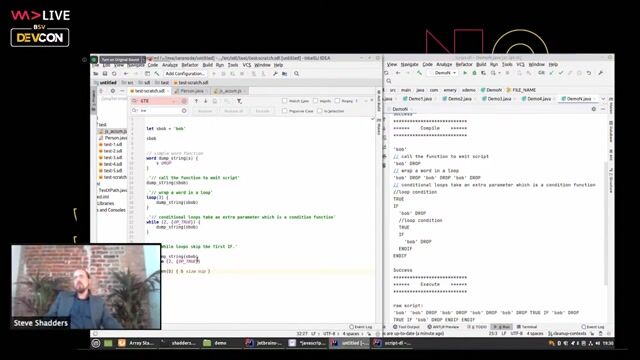Click Run output vertical scrollbar

pyautogui.click(x=606, y=224)
